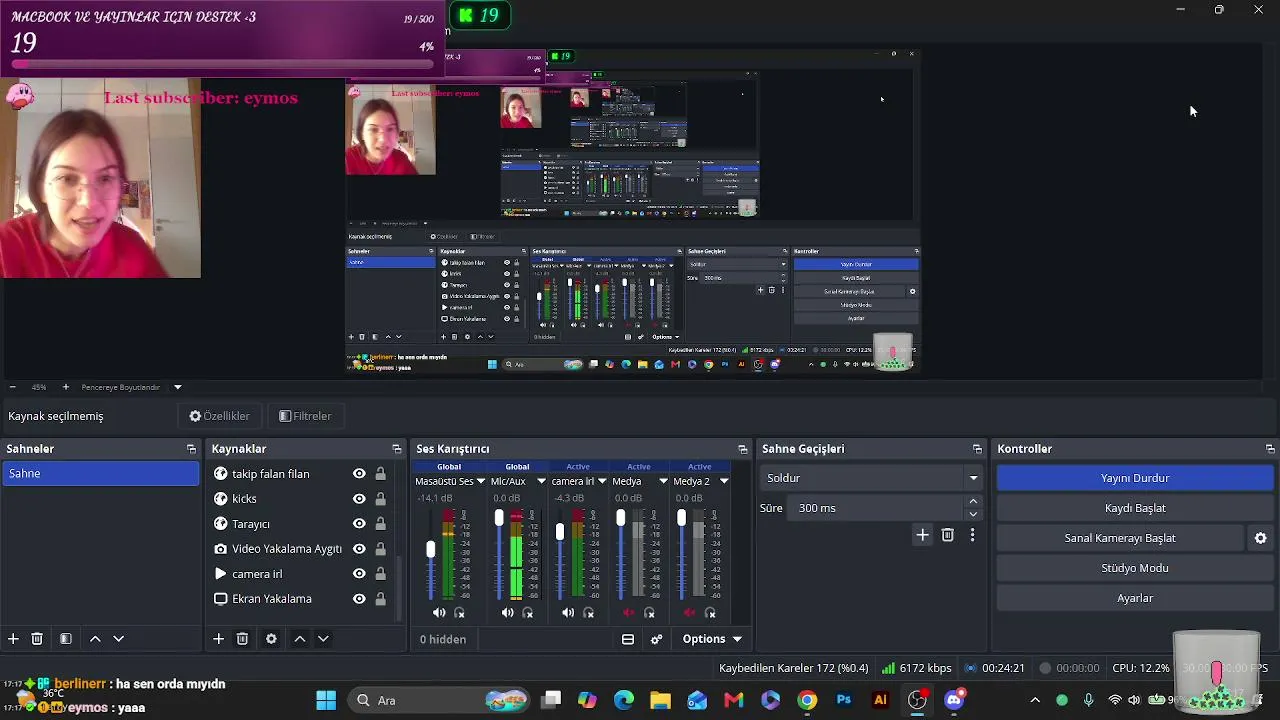1280x720 pixels.
Task: Open transition properties three-dot menu
Action: [x=972, y=535]
